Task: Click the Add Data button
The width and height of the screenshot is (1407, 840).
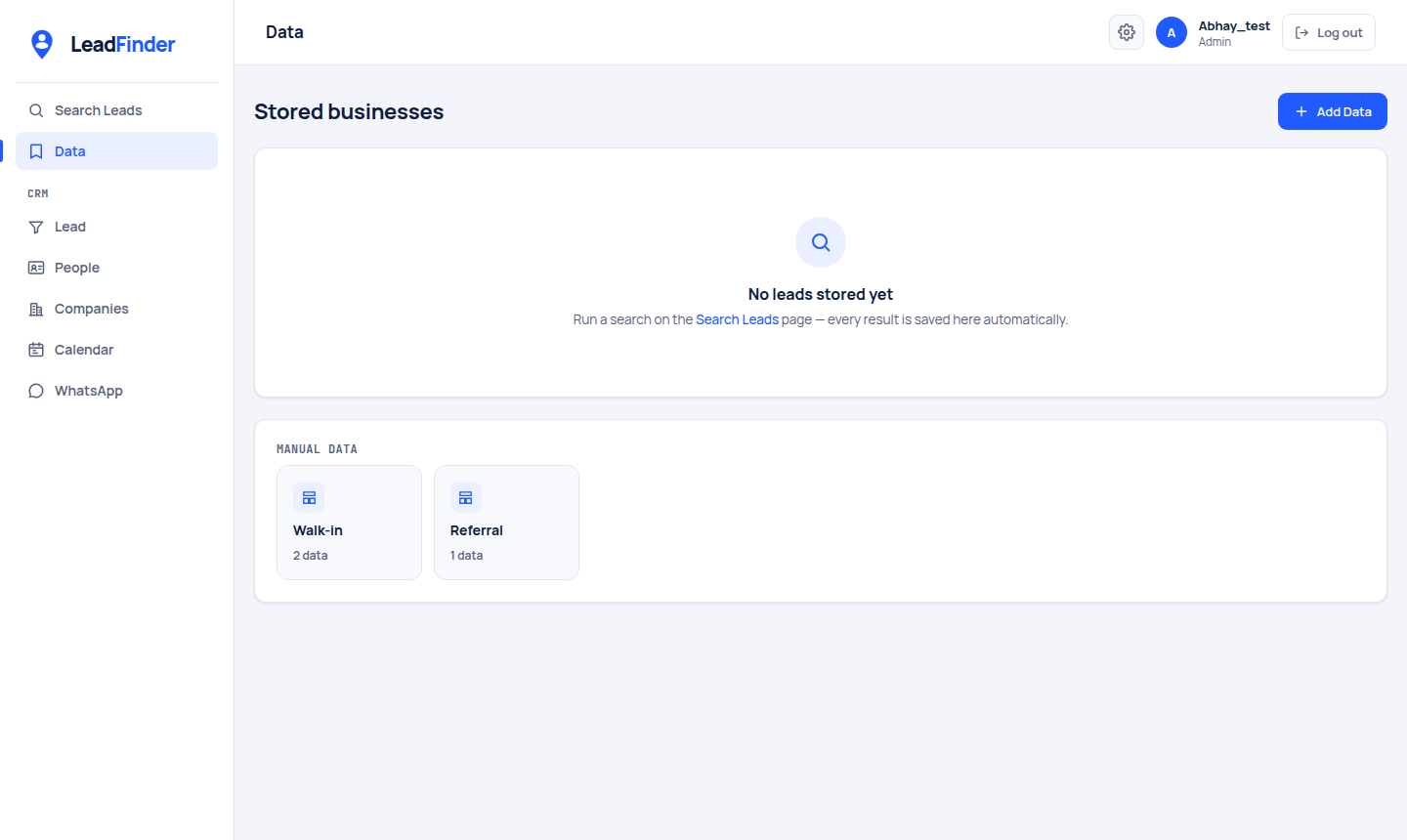Action: (1333, 111)
